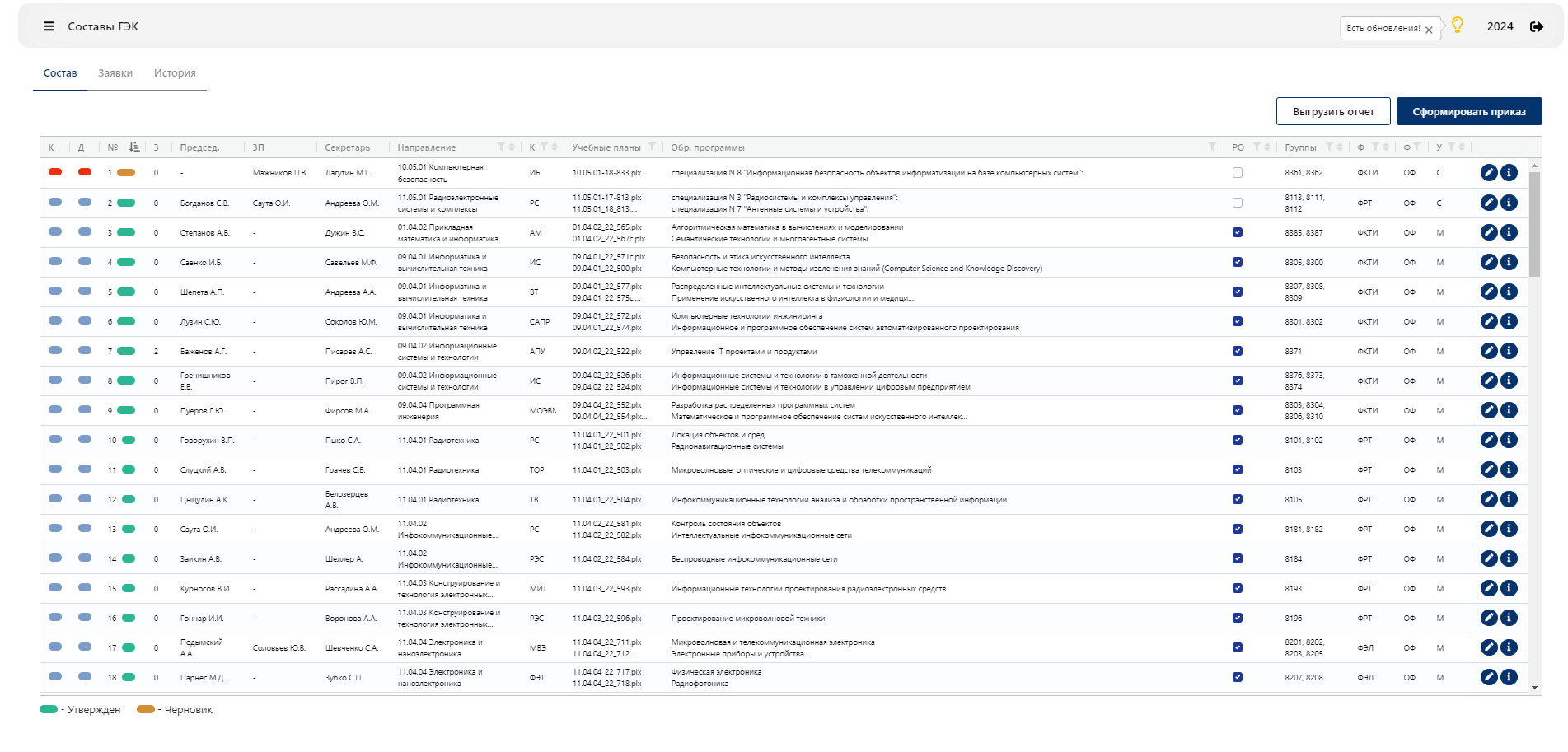
Task: Sort by the № column icon
Action: [x=134, y=147]
